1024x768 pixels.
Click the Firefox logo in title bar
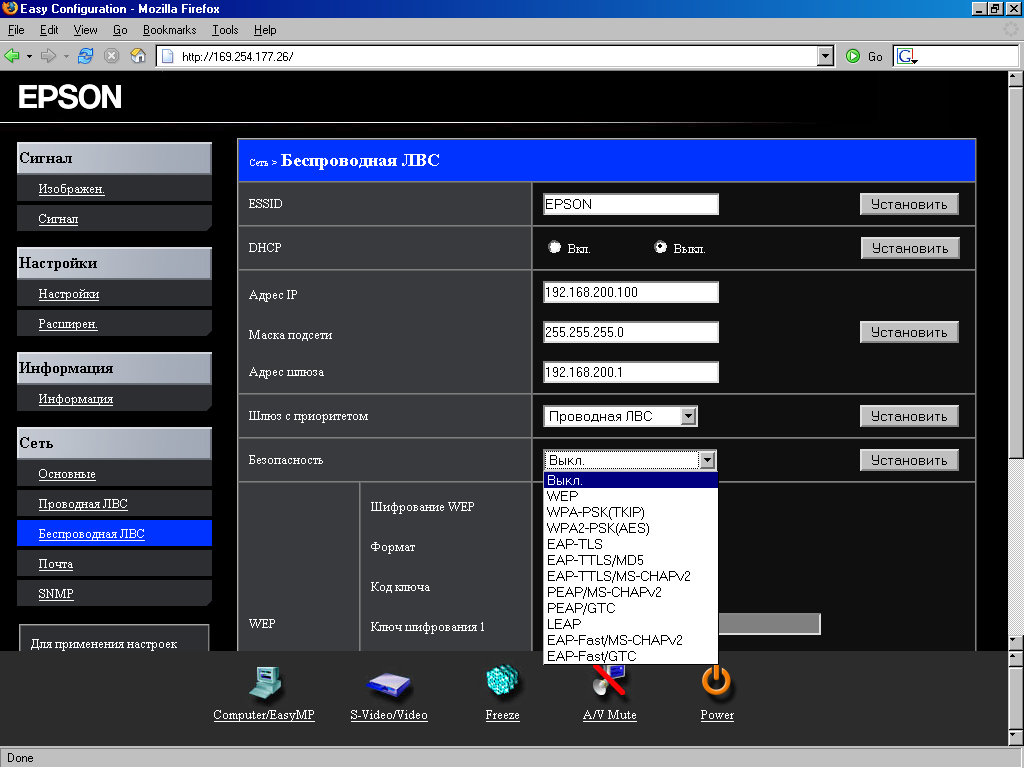click(x=10, y=8)
